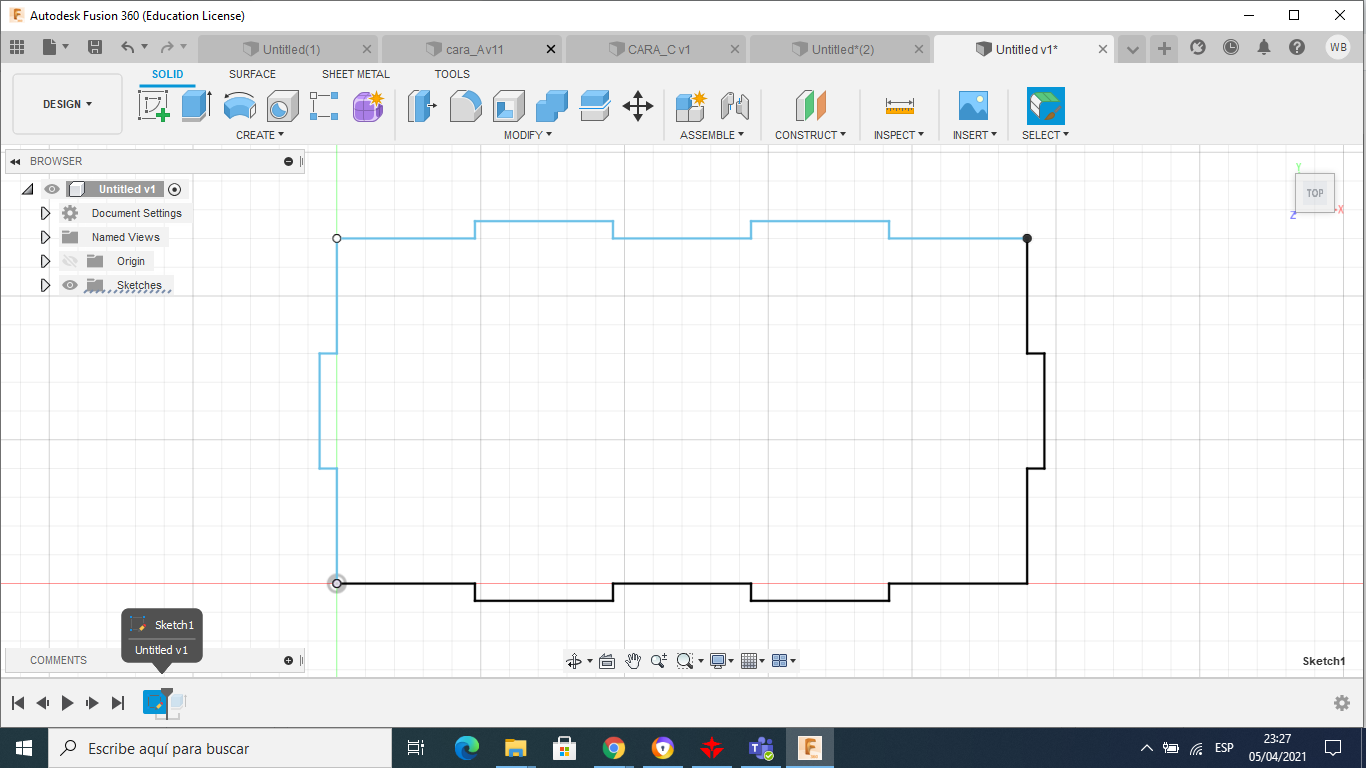Viewport: 1366px width, 768px height.
Task: Click the New Component icon
Action: pos(691,105)
